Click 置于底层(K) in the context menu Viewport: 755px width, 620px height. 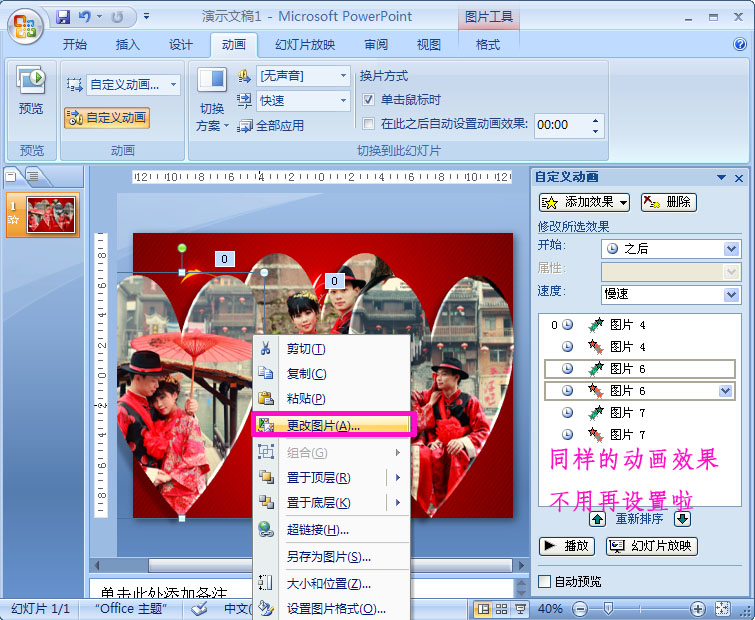pos(318,503)
